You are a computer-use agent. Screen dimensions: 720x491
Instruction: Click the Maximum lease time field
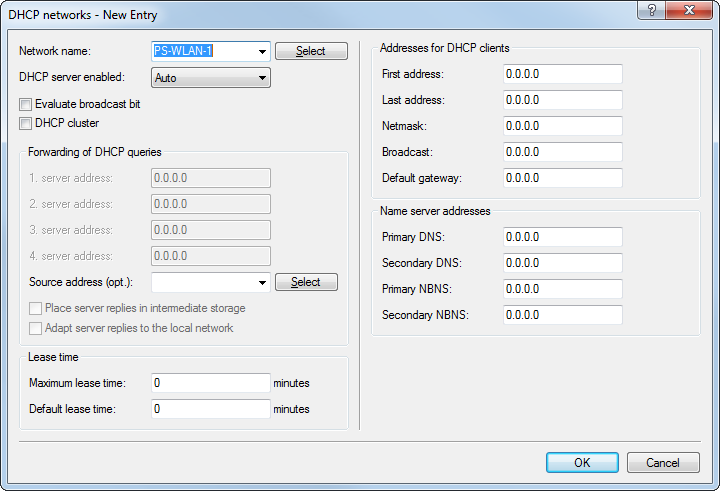pos(210,383)
